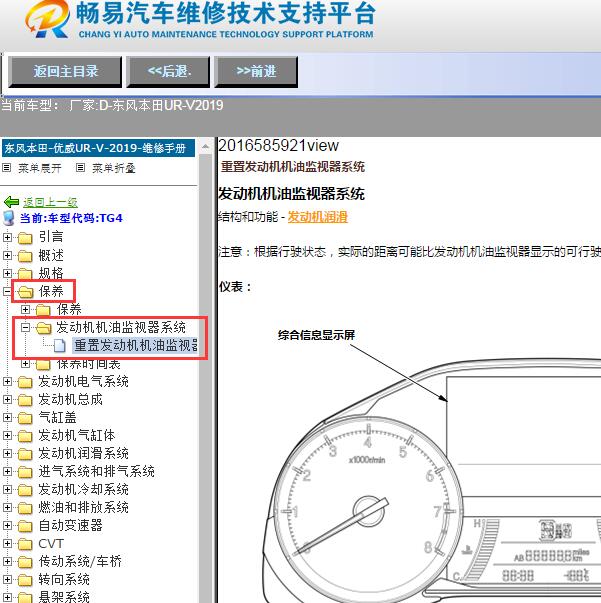Screen dimensions: 601x603
Task: Expand the 发动机冷却系统 node
Action: (x=7, y=490)
